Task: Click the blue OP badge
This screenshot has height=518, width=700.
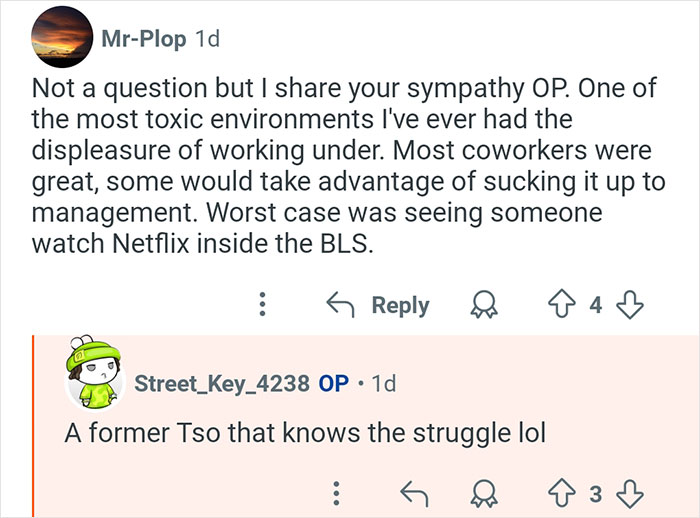Action: click(333, 383)
